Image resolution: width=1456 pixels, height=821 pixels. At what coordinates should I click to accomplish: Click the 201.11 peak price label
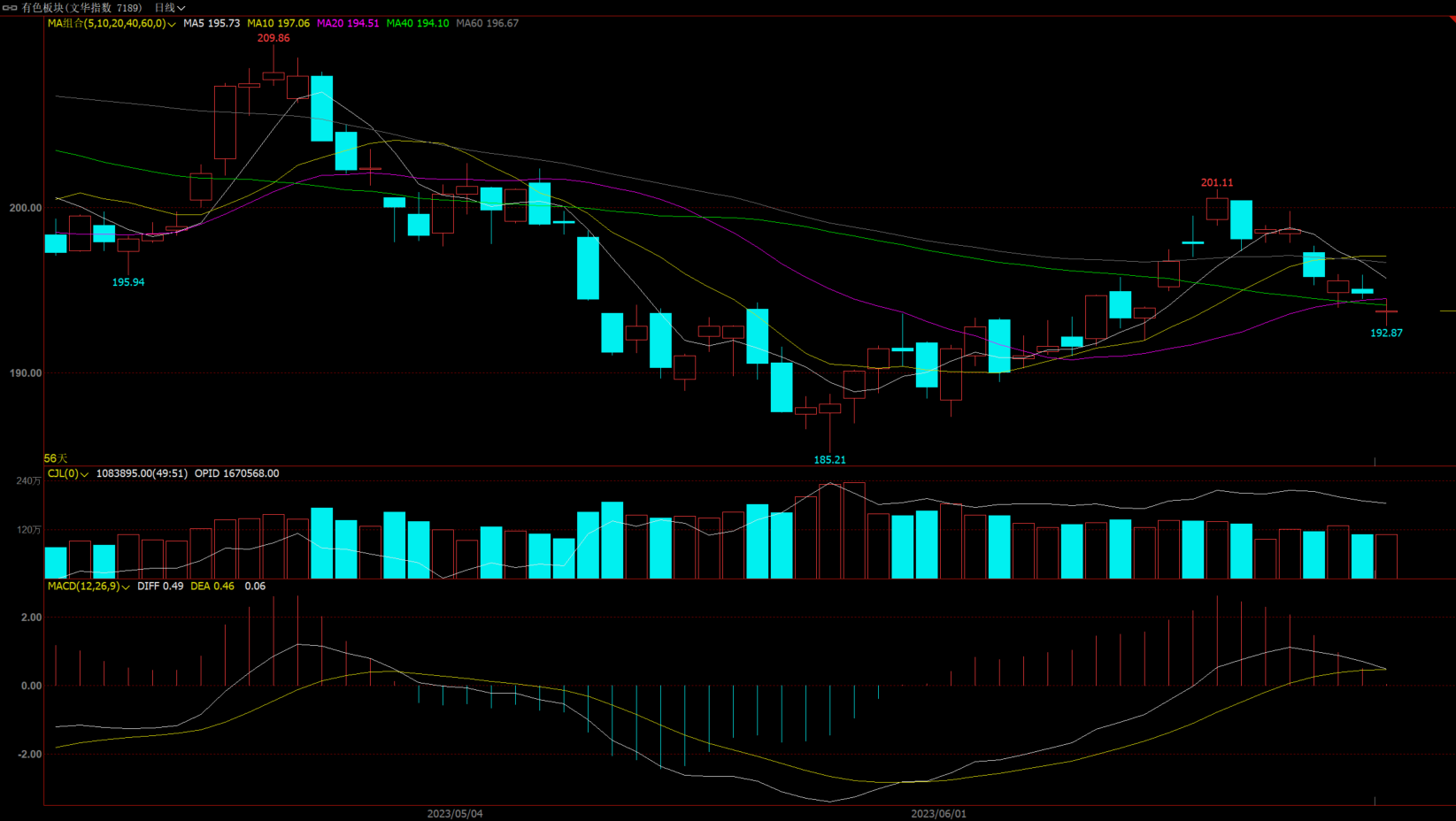click(1217, 183)
